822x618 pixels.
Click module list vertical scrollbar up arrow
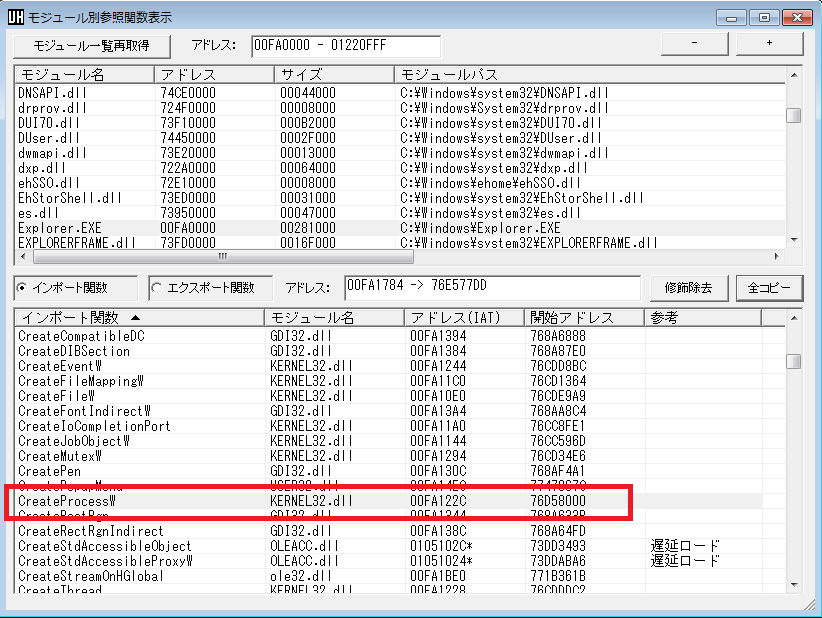tap(794, 75)
